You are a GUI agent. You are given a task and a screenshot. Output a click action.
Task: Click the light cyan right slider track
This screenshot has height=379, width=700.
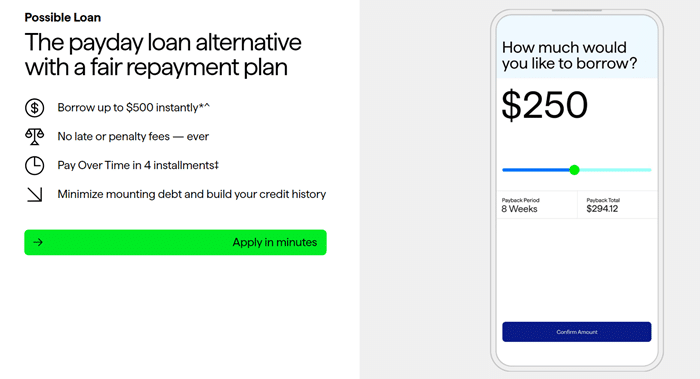(x=616, y=170)
